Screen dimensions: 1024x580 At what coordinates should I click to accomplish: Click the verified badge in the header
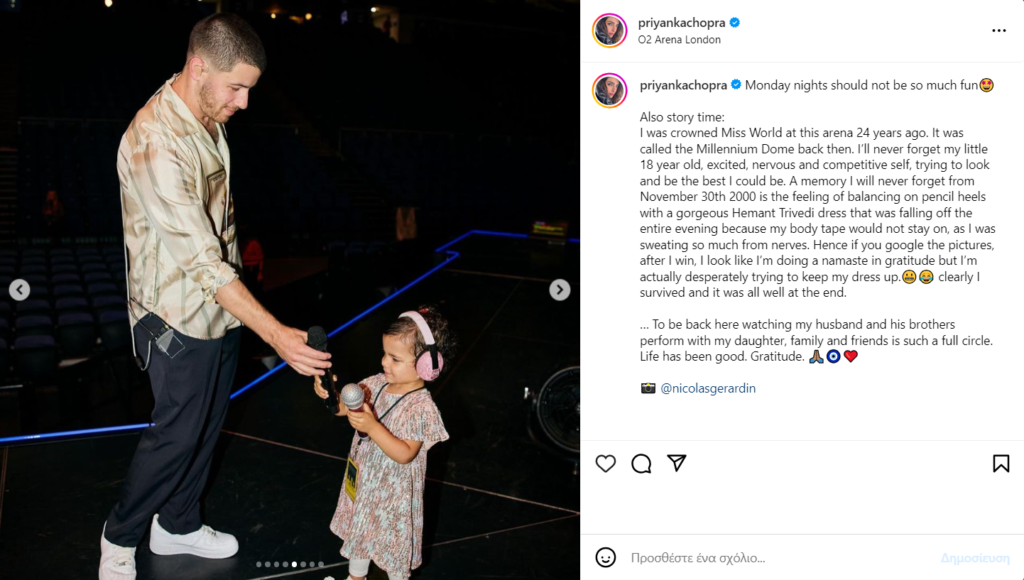pos(735,23)
